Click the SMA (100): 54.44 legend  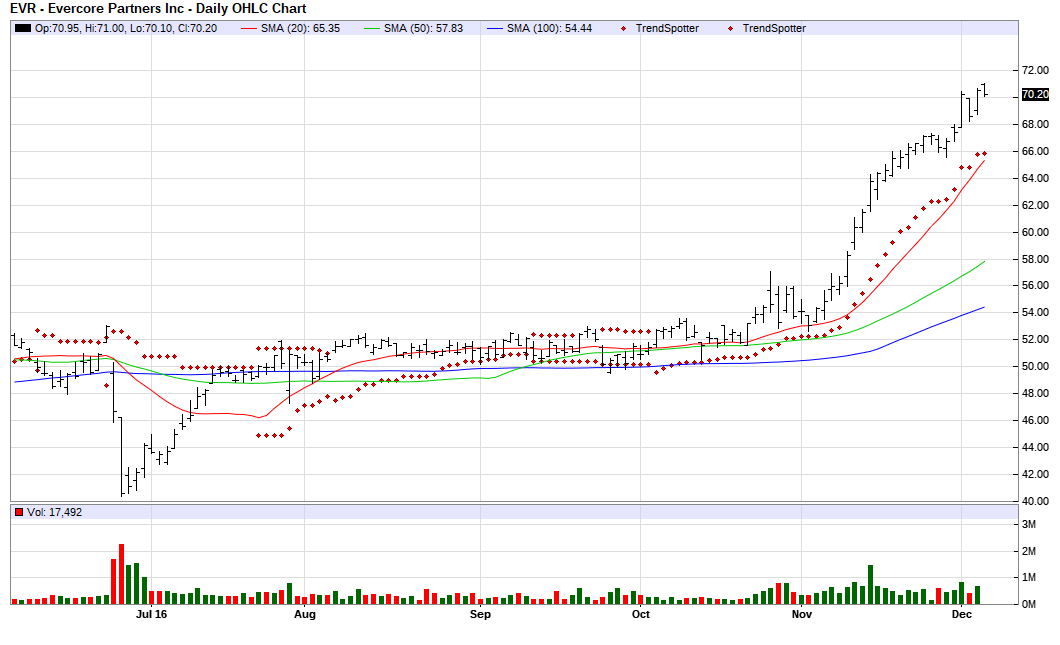(539, 28)
